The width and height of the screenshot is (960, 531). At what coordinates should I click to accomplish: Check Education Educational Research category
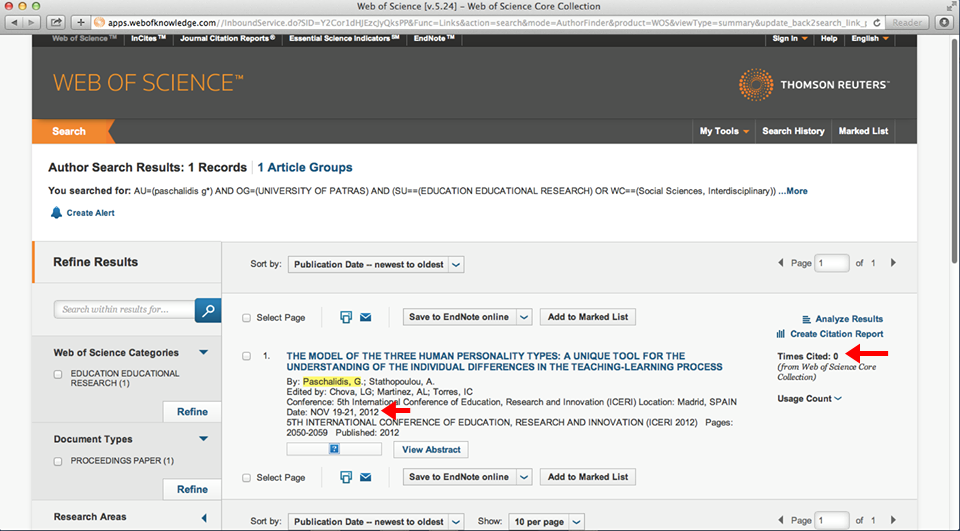pyautogui.click(x=58, y=374)
